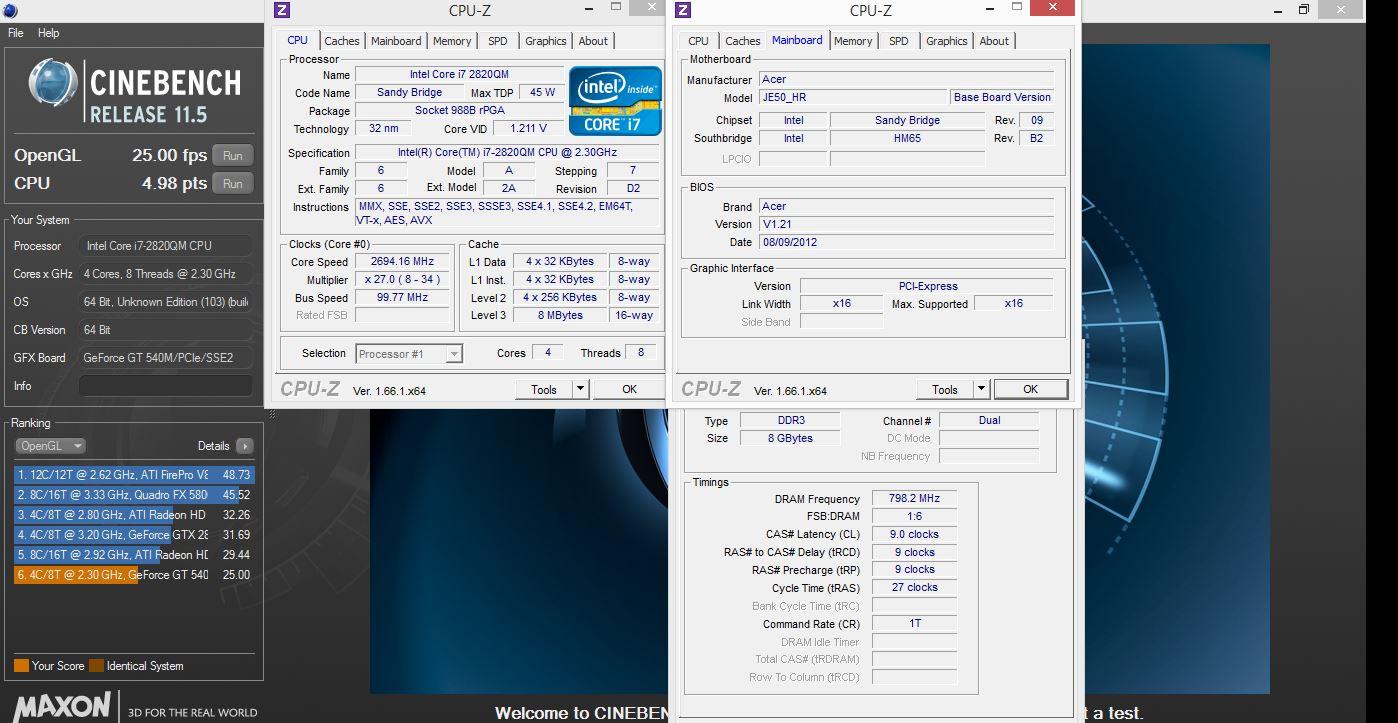Switch to Caches tab in left CPU-Z window
The image size is (1398, 723).
pos(342,41)
